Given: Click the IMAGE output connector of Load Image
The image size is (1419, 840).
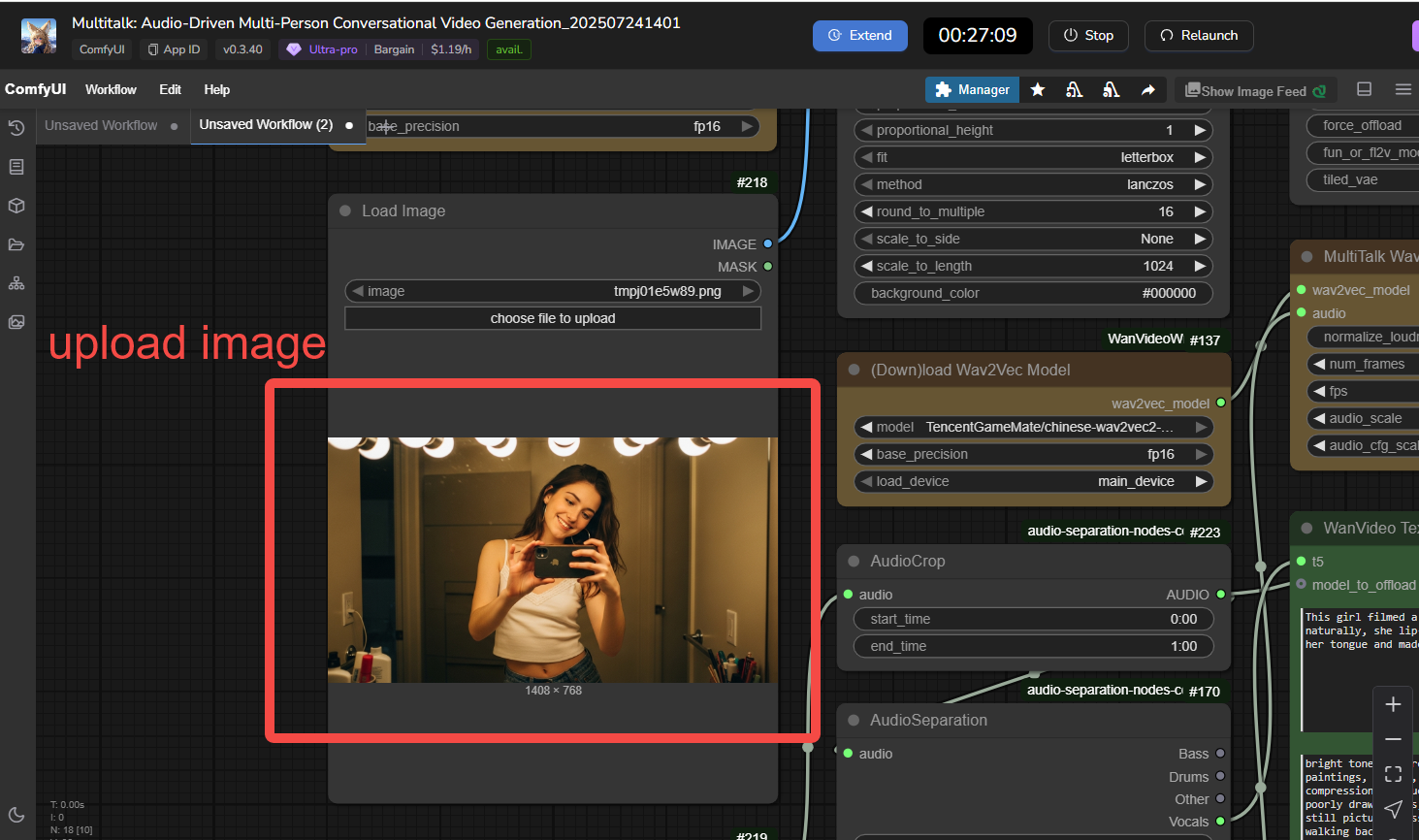Looking at the screenshot, I should [x=768, y=244].
